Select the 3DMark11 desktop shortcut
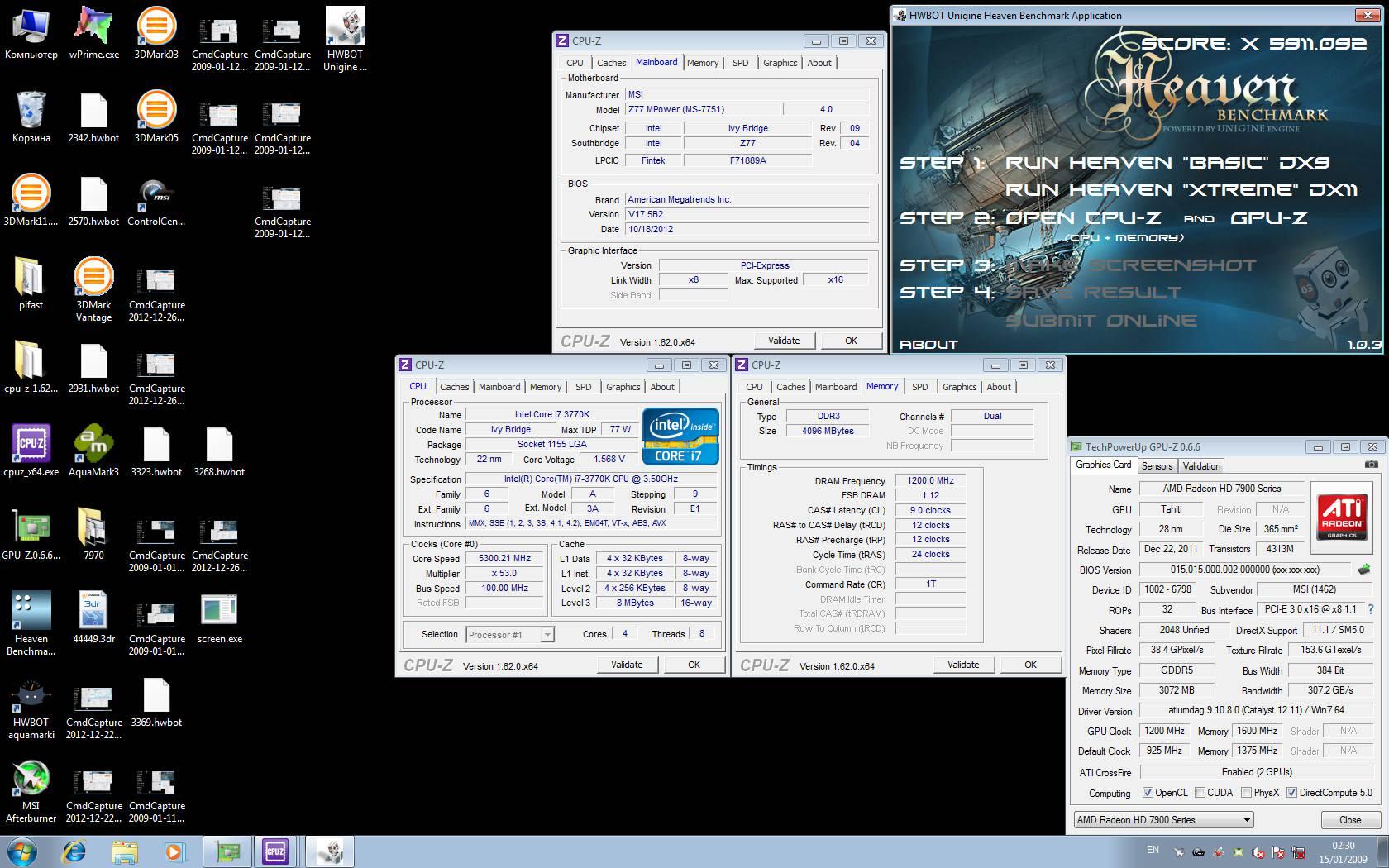 click(x=31, y=200)
